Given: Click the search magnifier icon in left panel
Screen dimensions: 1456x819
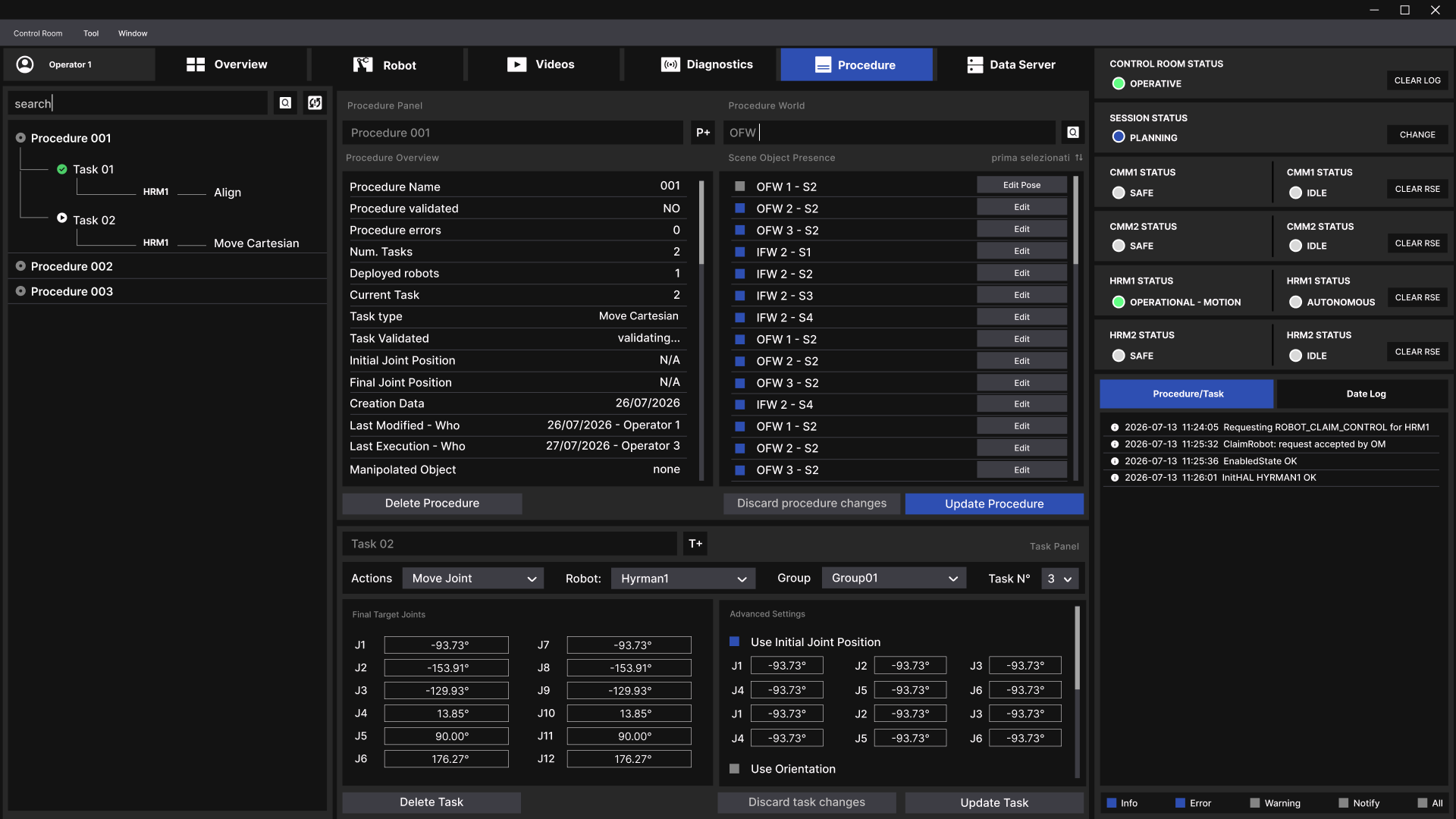Looking at the screenshot, I should (285, 103).
